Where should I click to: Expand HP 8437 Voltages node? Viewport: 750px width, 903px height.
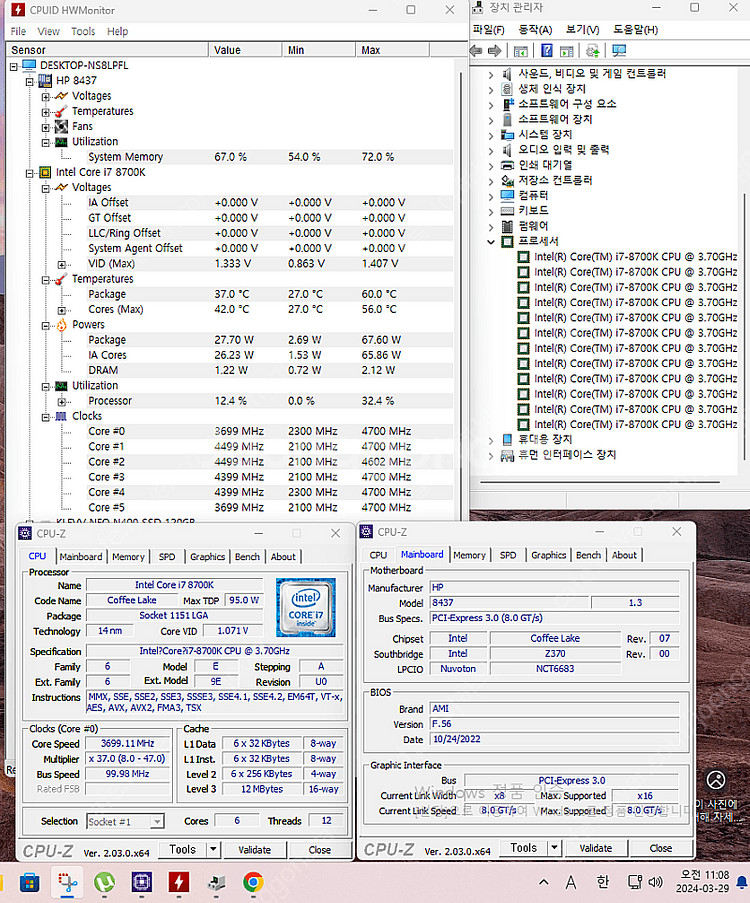[46, 97]
